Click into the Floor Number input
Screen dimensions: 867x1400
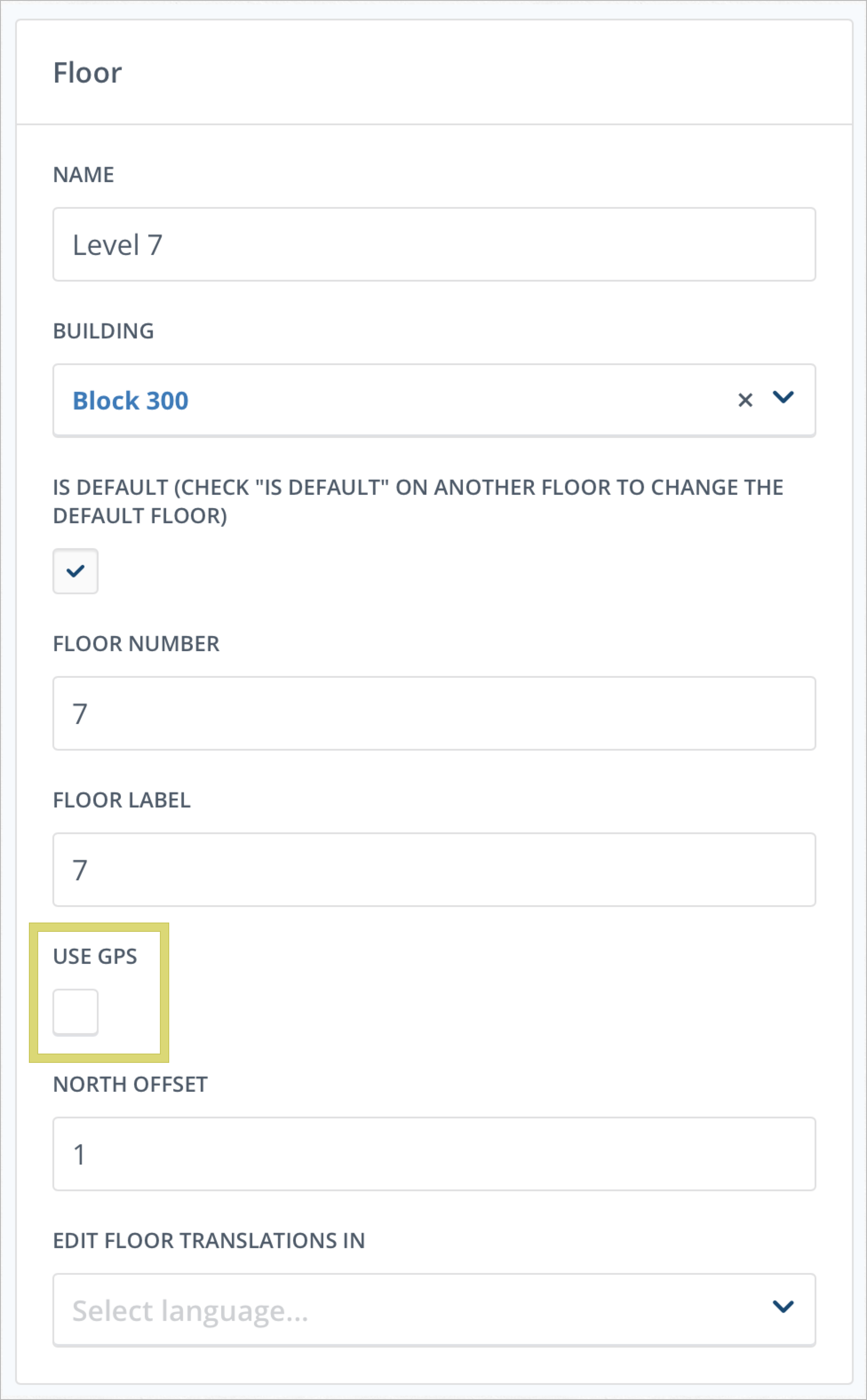pos(434,713)
